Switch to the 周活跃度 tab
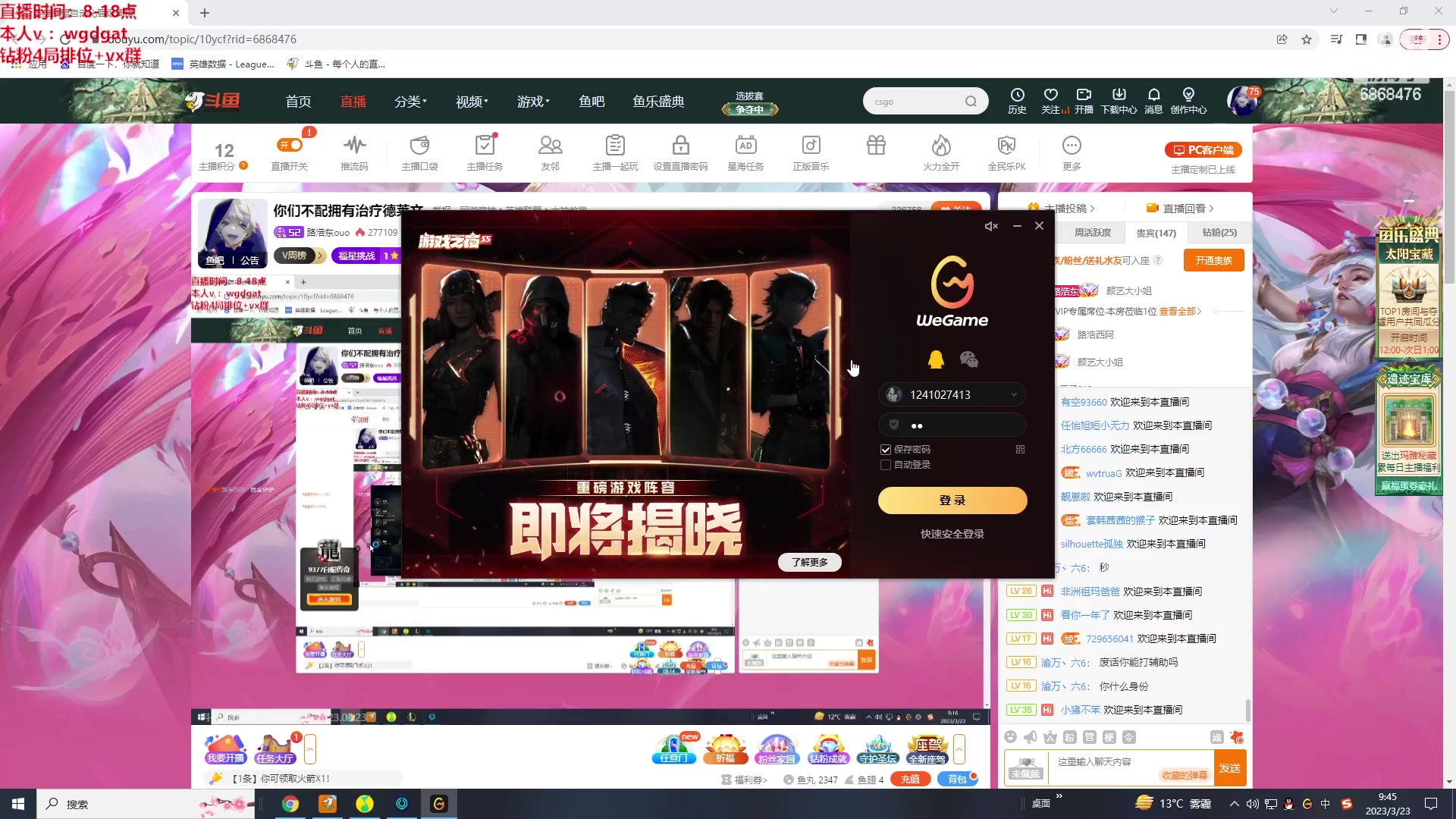The width and height of the screenshot is (1456, 819). (x=1092, y=232)
